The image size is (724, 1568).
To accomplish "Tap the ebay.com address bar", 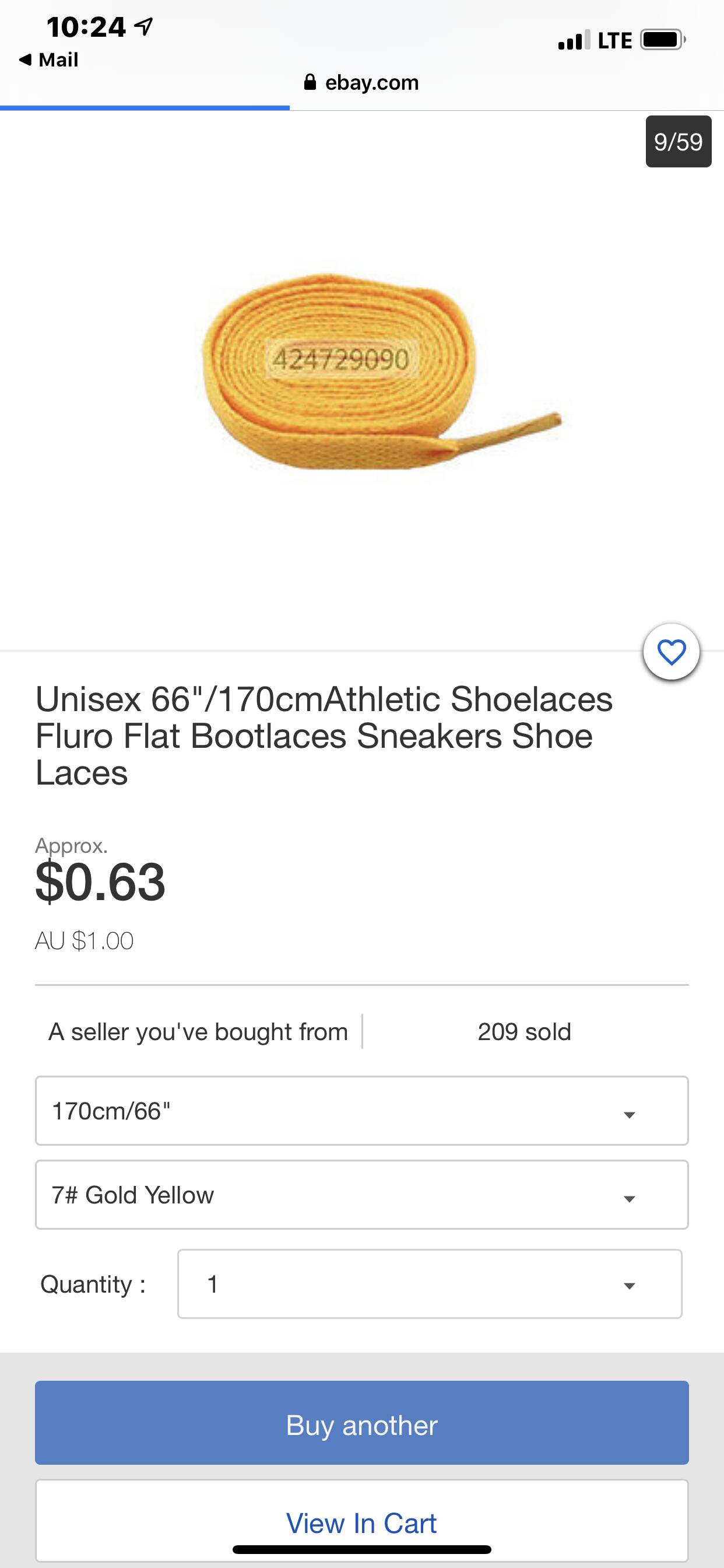I will tap(371, 82).
